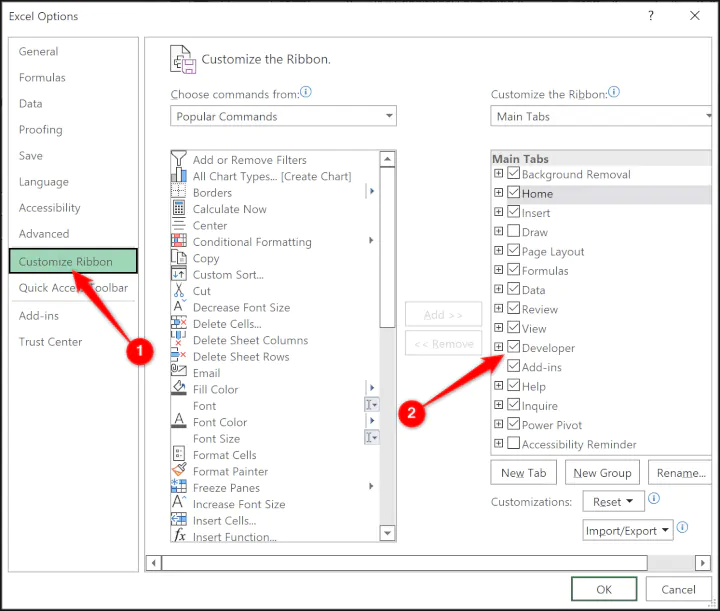Click the Delete Sheet Rows icon
Viewport: 720px width, 611px height.
pos(179,356)
